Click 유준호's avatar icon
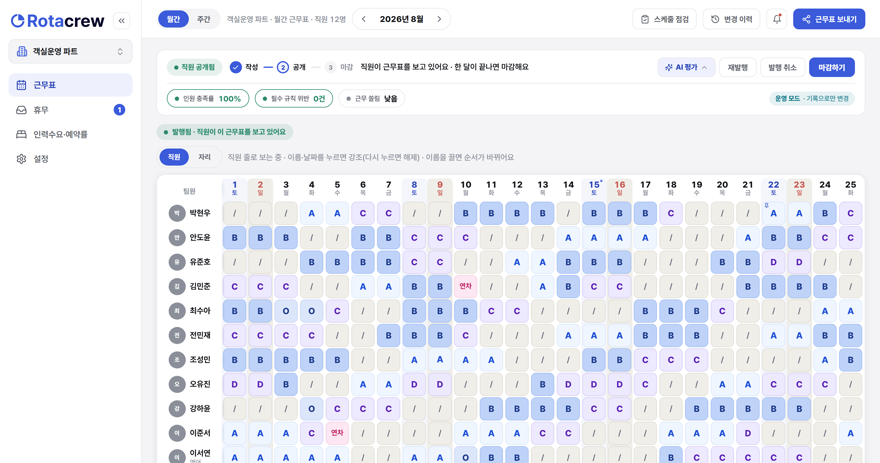 point(177,262)
